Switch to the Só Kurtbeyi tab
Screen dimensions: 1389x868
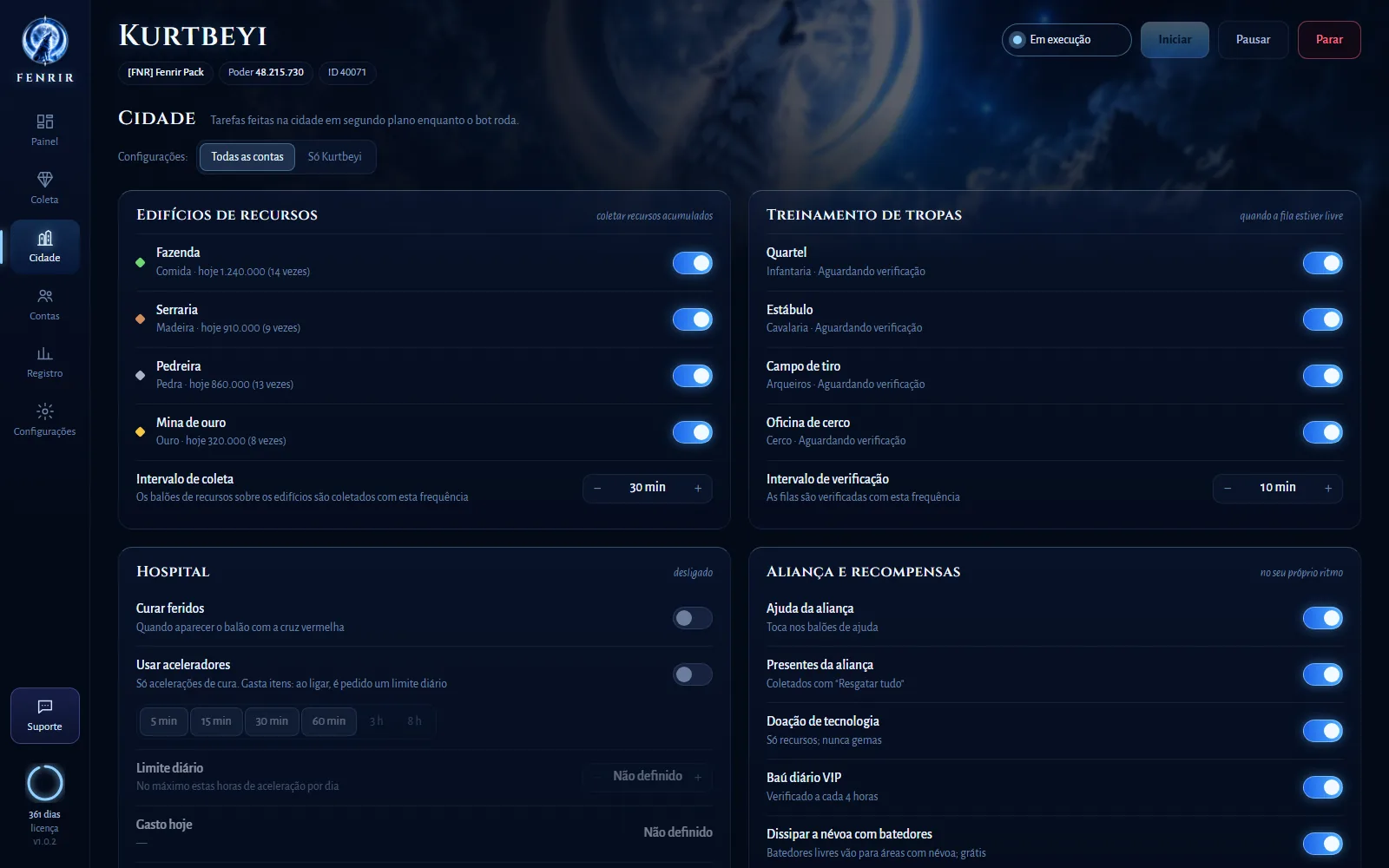pyautogui.click(x=335, y=157)
